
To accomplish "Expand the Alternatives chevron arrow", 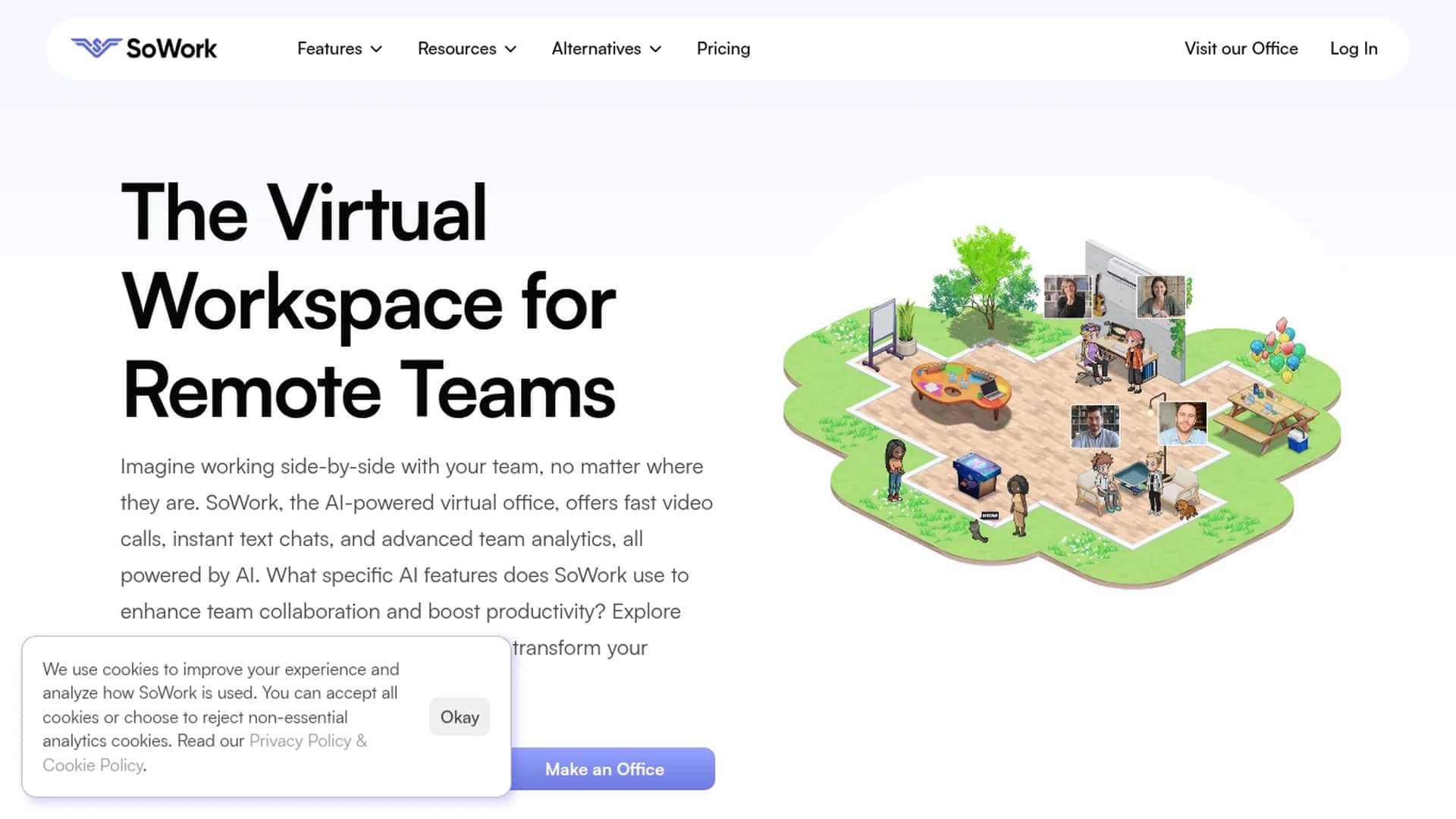I will pos(656,49).
